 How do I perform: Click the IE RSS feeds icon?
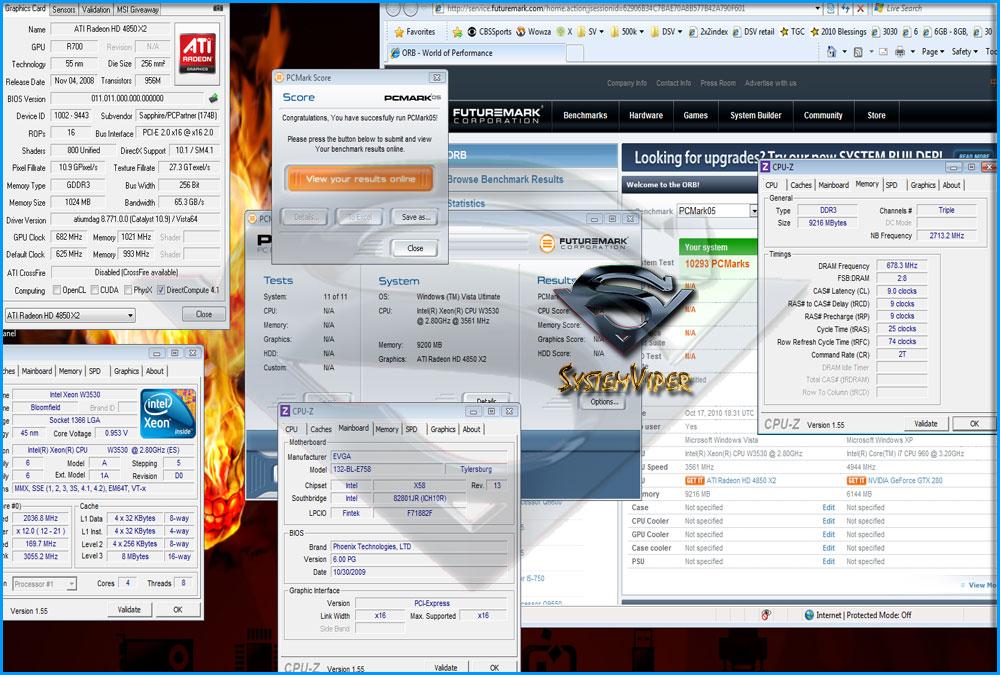click(858, 52)
